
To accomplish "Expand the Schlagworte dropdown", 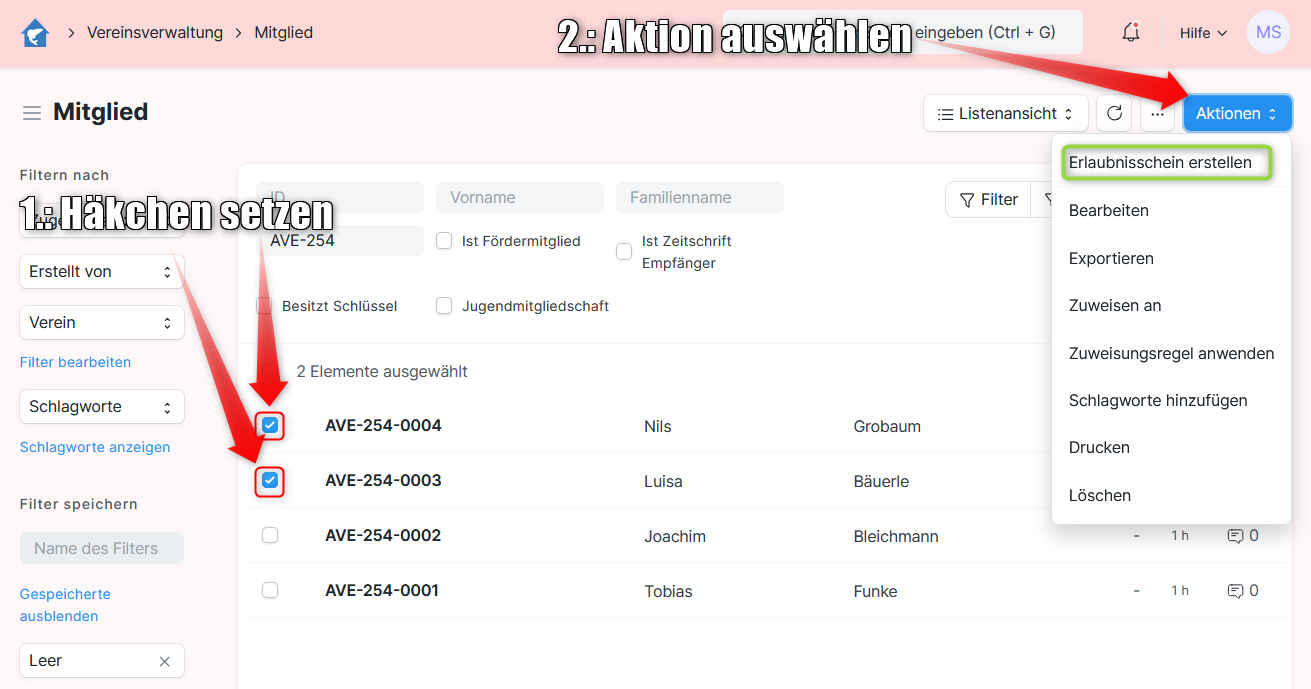I will [x=101, y=407].
